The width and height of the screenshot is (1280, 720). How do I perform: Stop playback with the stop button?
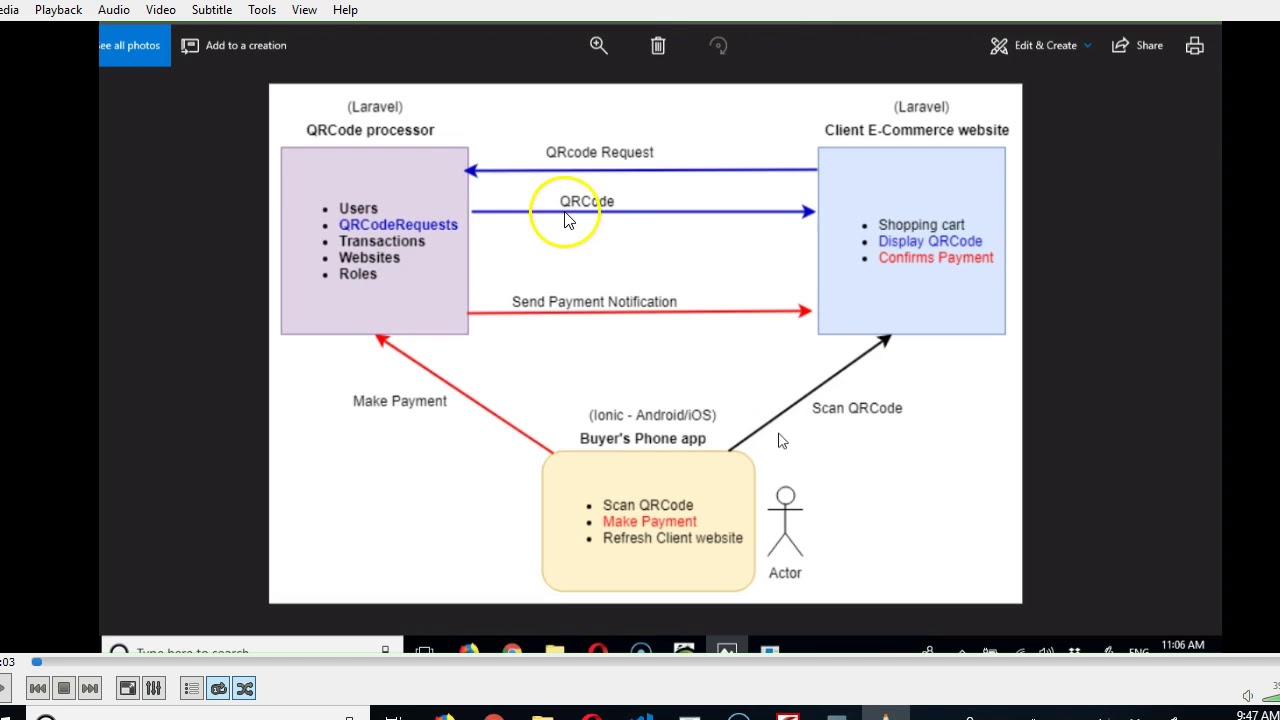(x=63, y=688)
